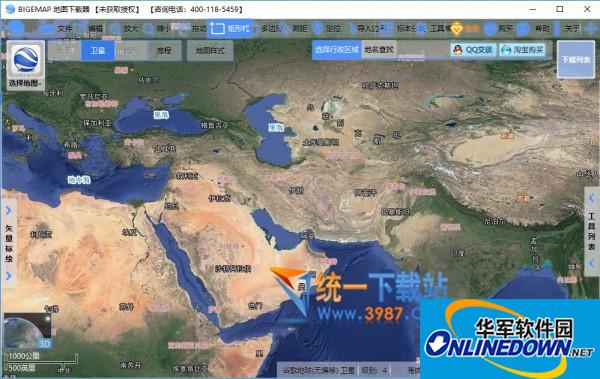Viewport: 600px width, 379px height.
Task: Expand left panel using arrow above 矢量标绘
Action: (9, 210)
